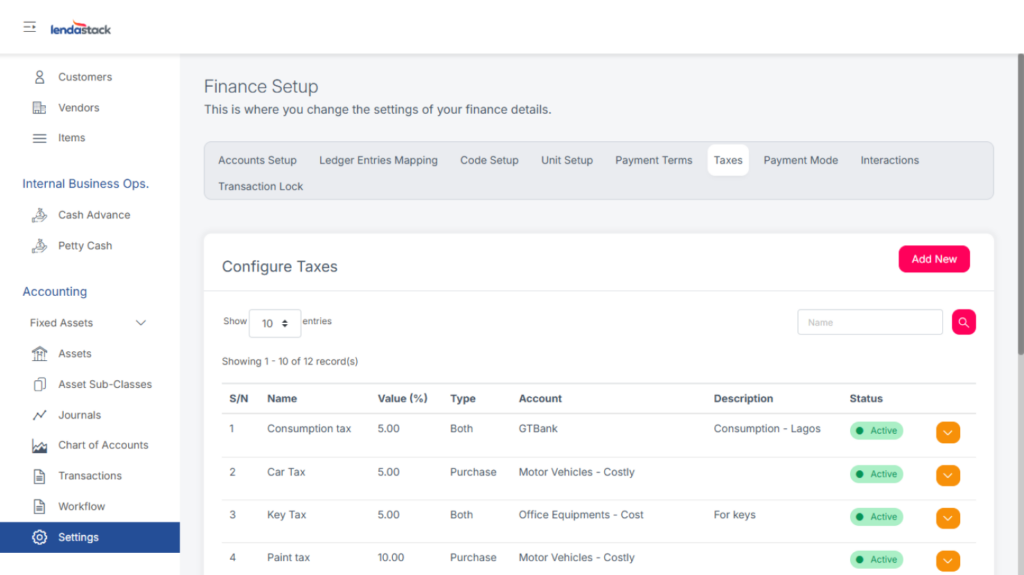
Task: Open Cash Advance using its hand icon
Action: (x=40, y=215)
